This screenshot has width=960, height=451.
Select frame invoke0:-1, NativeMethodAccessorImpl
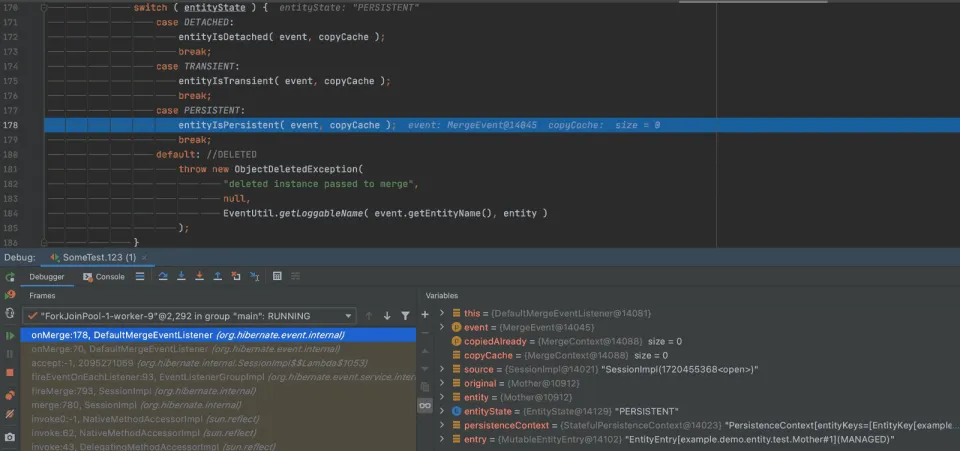pyautogui.click(x=218, y=419)
